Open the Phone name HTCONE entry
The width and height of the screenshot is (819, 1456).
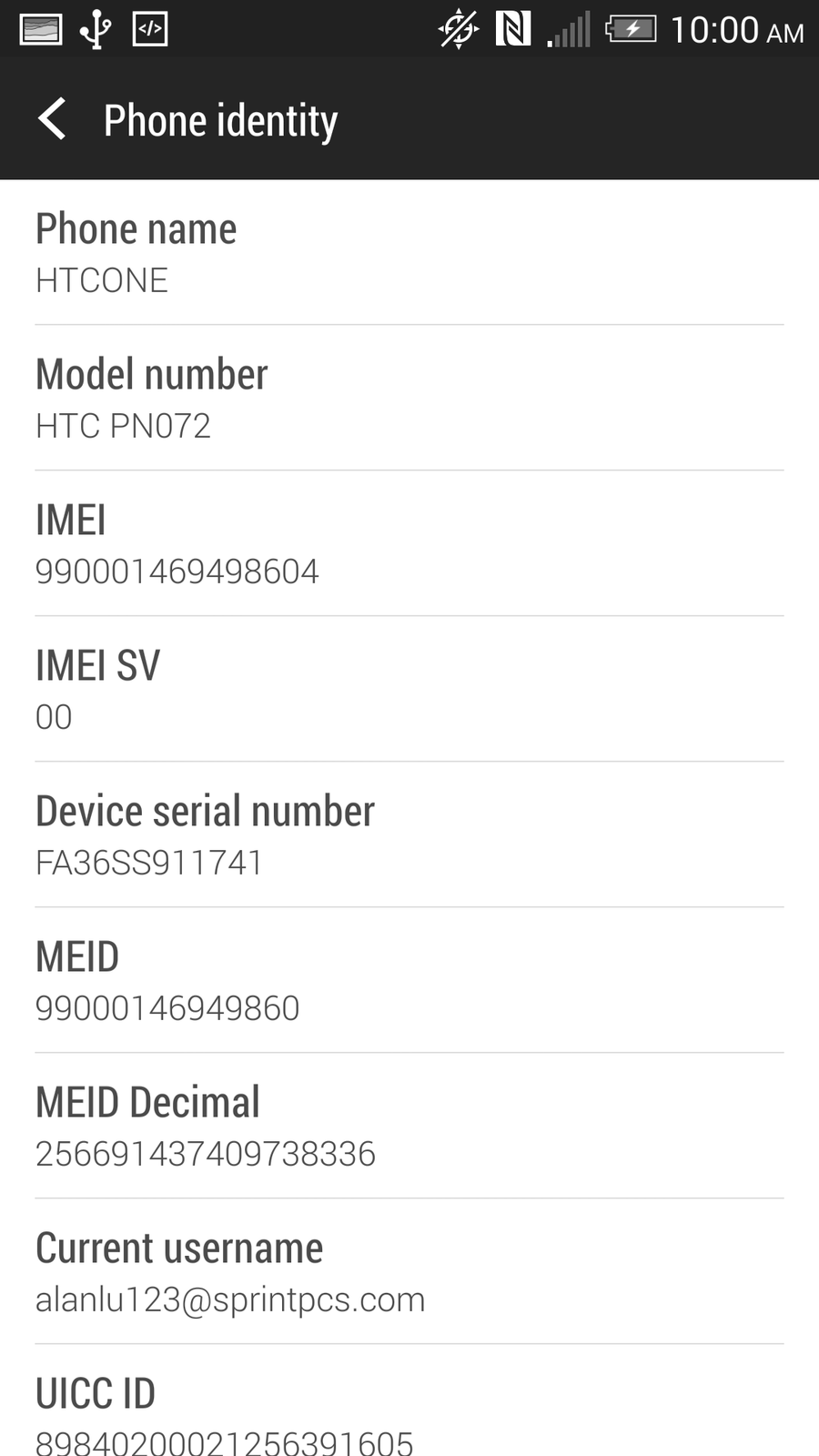click(409, 252)
